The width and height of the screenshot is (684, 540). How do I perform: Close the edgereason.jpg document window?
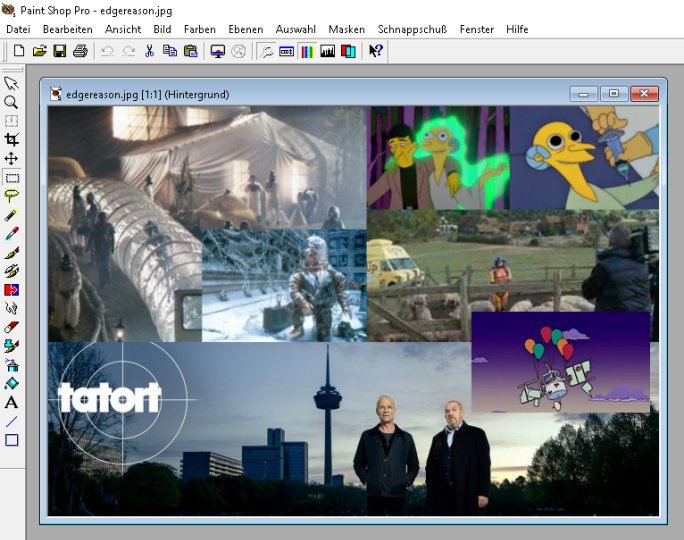coord(644,94)
